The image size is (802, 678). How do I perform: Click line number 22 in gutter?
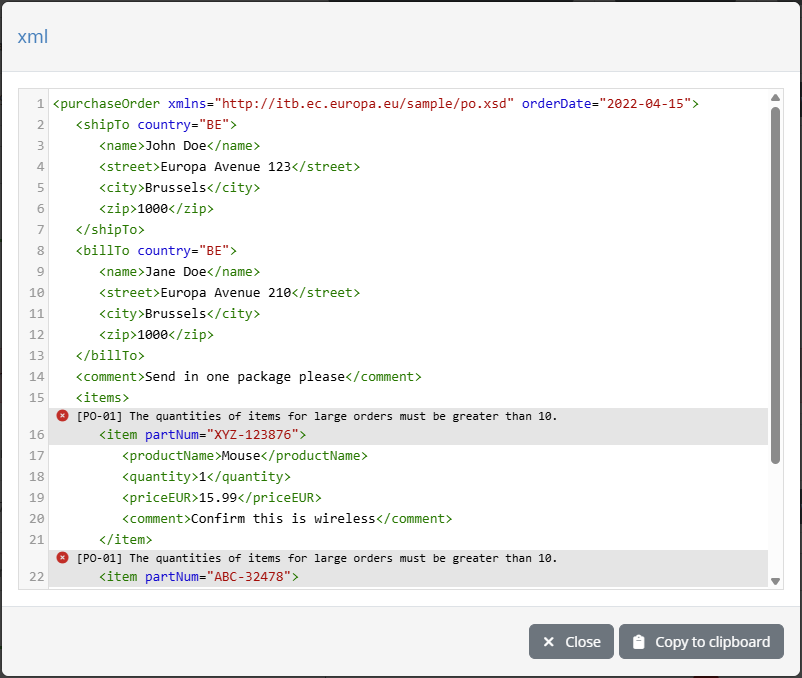click(x=36, y=577)
